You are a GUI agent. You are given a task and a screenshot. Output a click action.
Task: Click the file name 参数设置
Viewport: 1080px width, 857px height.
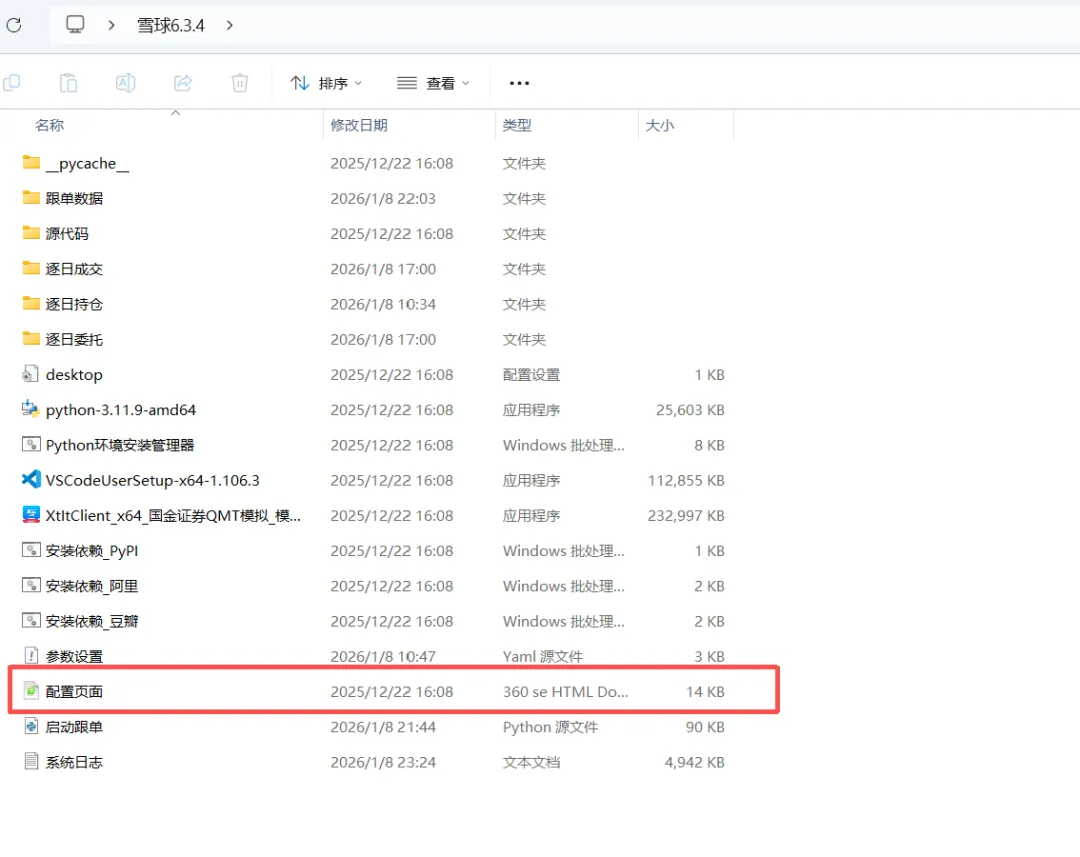pos(74,657)
